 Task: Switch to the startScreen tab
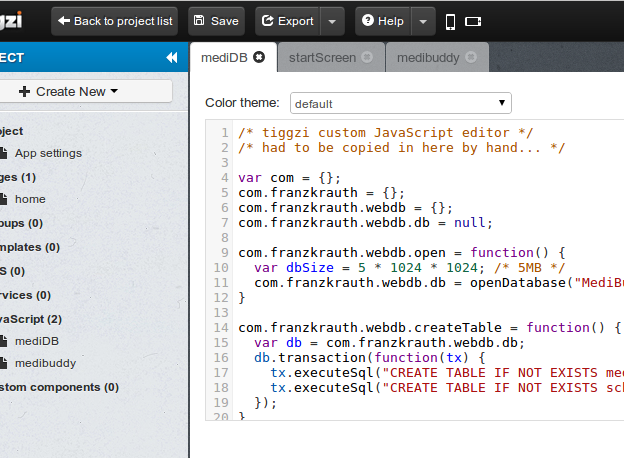point(322,57)
